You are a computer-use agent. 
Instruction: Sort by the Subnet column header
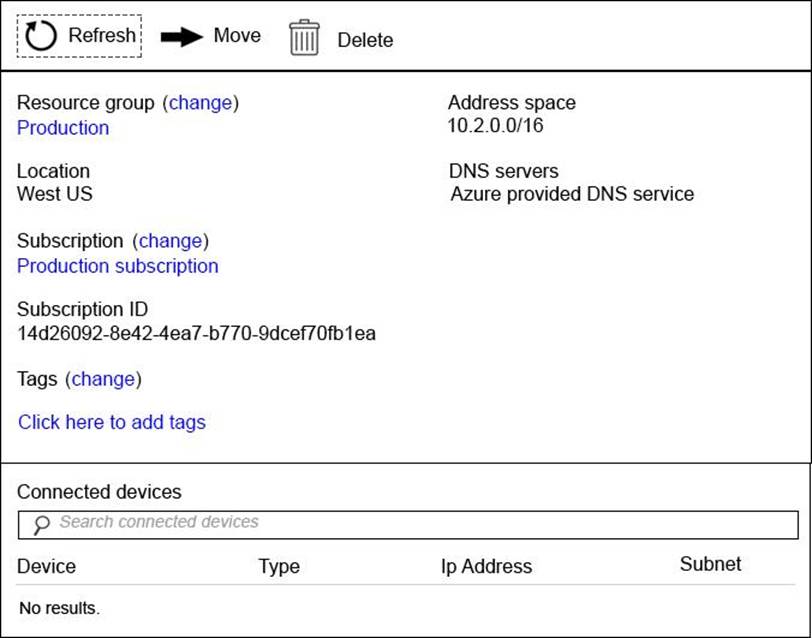click(x=710, y=564)
